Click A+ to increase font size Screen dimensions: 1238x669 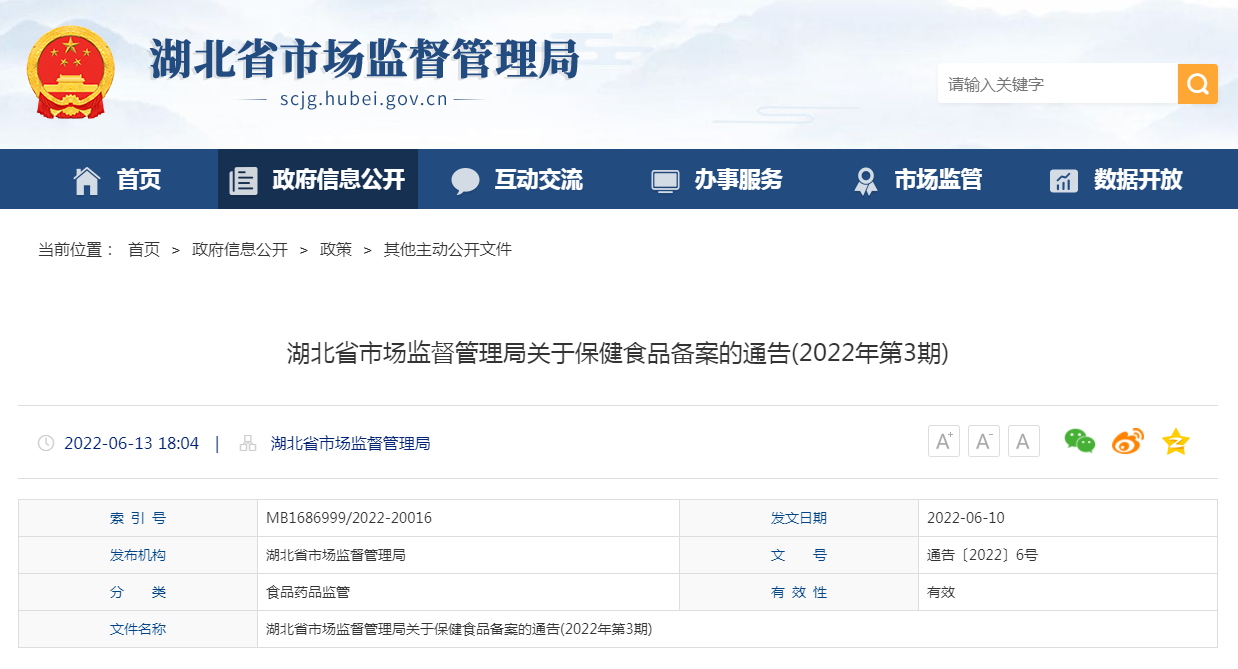click(943, 441)
